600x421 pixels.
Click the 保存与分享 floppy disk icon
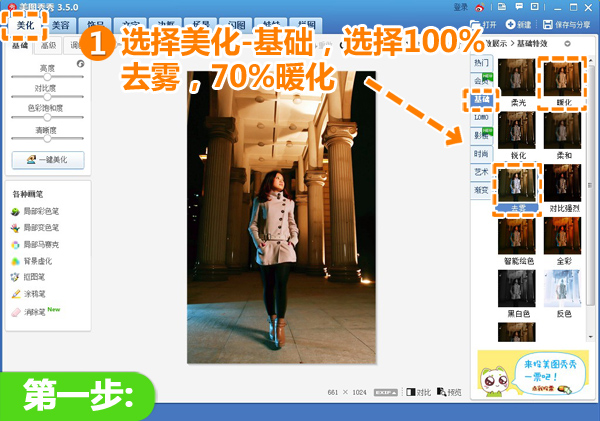pos(548,24)
